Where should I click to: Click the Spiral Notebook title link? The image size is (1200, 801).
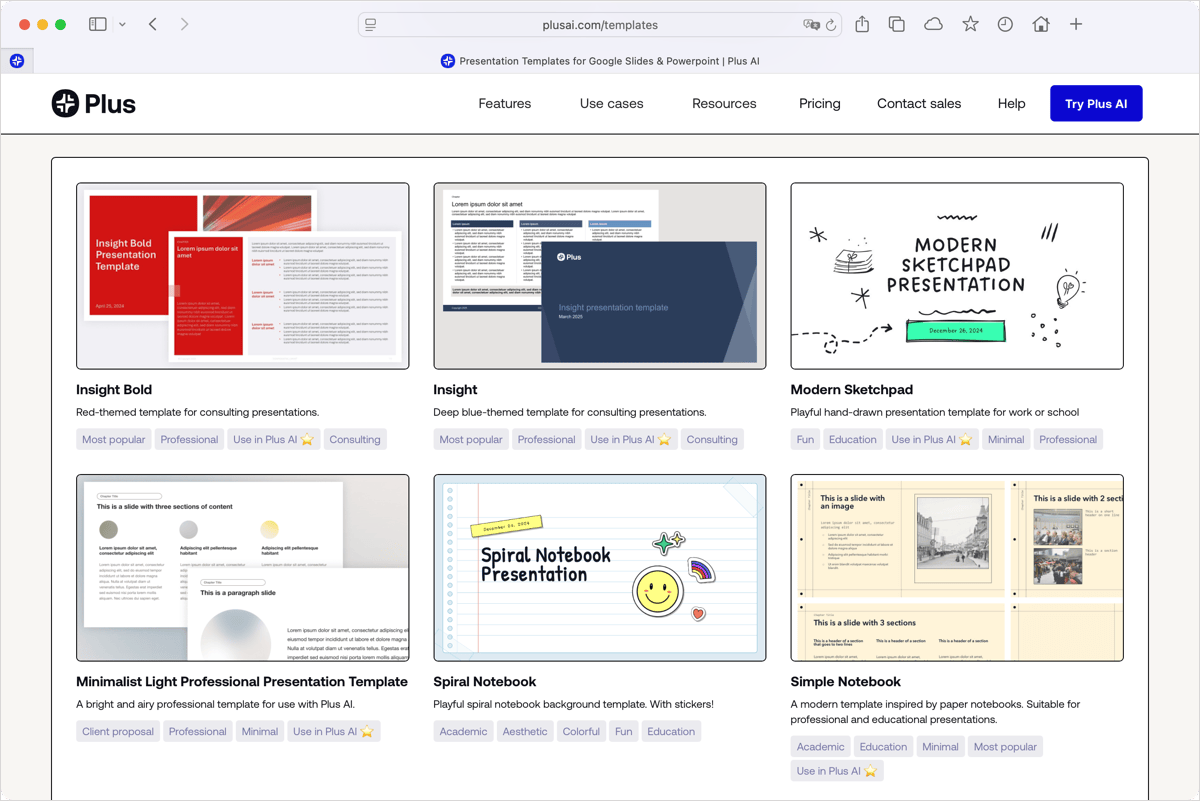click(485, 682)
